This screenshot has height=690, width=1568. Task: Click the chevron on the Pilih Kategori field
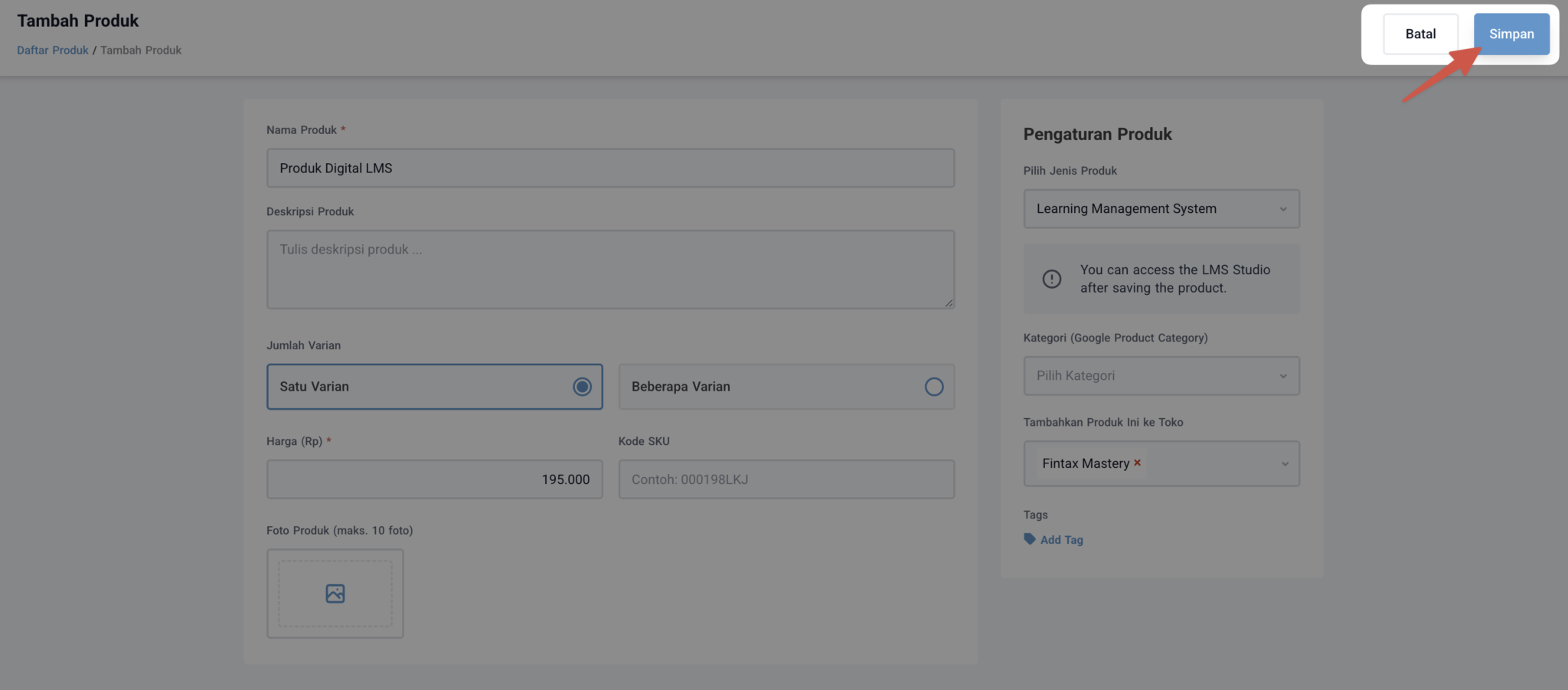pos(1284,376)
